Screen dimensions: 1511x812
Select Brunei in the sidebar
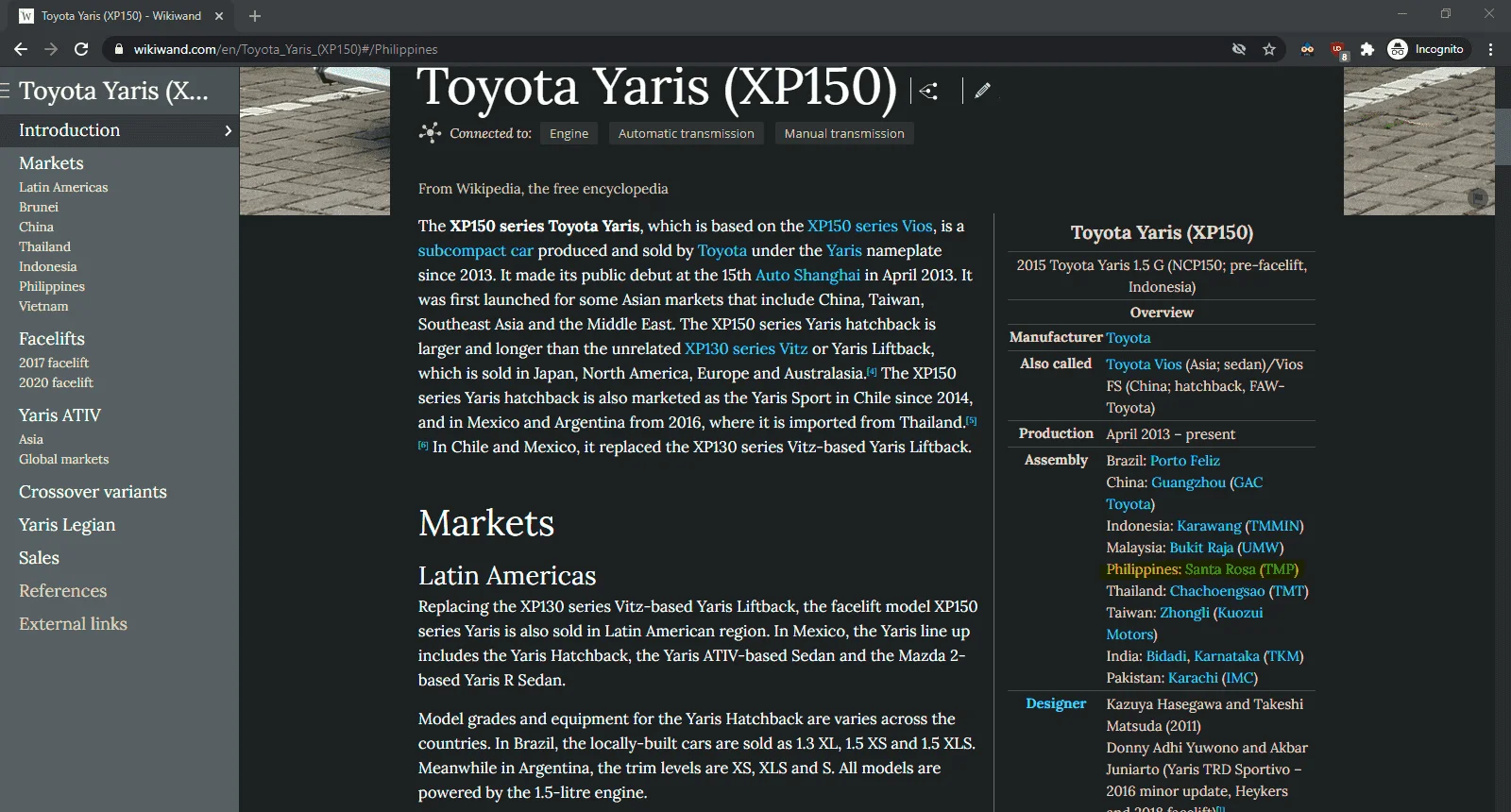pyautogui.click(x=39, y=208)
